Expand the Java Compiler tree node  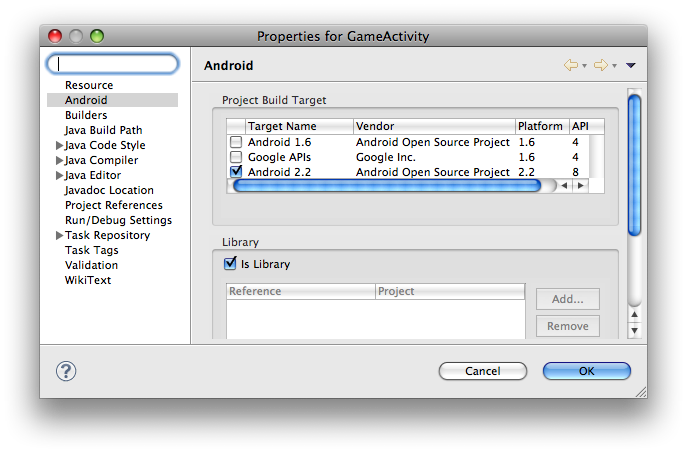pos(59,160)
